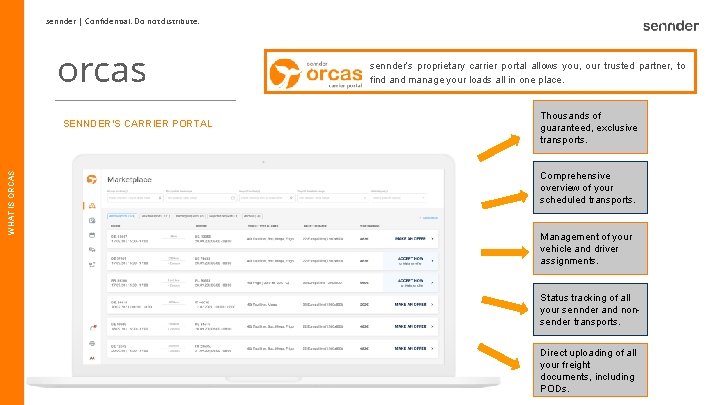720x405 pixels.
Task: Expand chevron of the last load row
Action: click(433, 349)
